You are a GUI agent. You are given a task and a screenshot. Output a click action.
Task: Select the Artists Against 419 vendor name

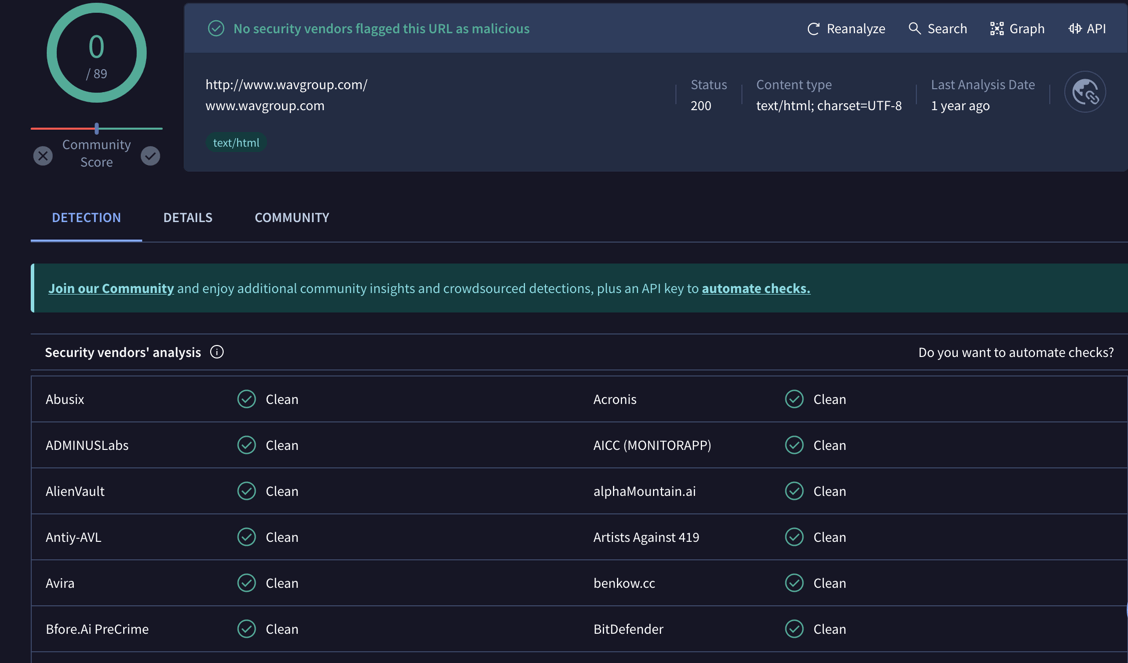point(646,537)
